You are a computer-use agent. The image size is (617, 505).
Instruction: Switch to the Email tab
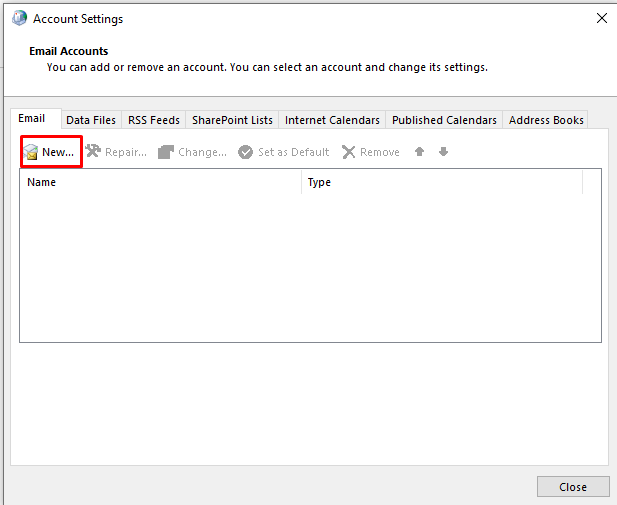coord(32,119)
